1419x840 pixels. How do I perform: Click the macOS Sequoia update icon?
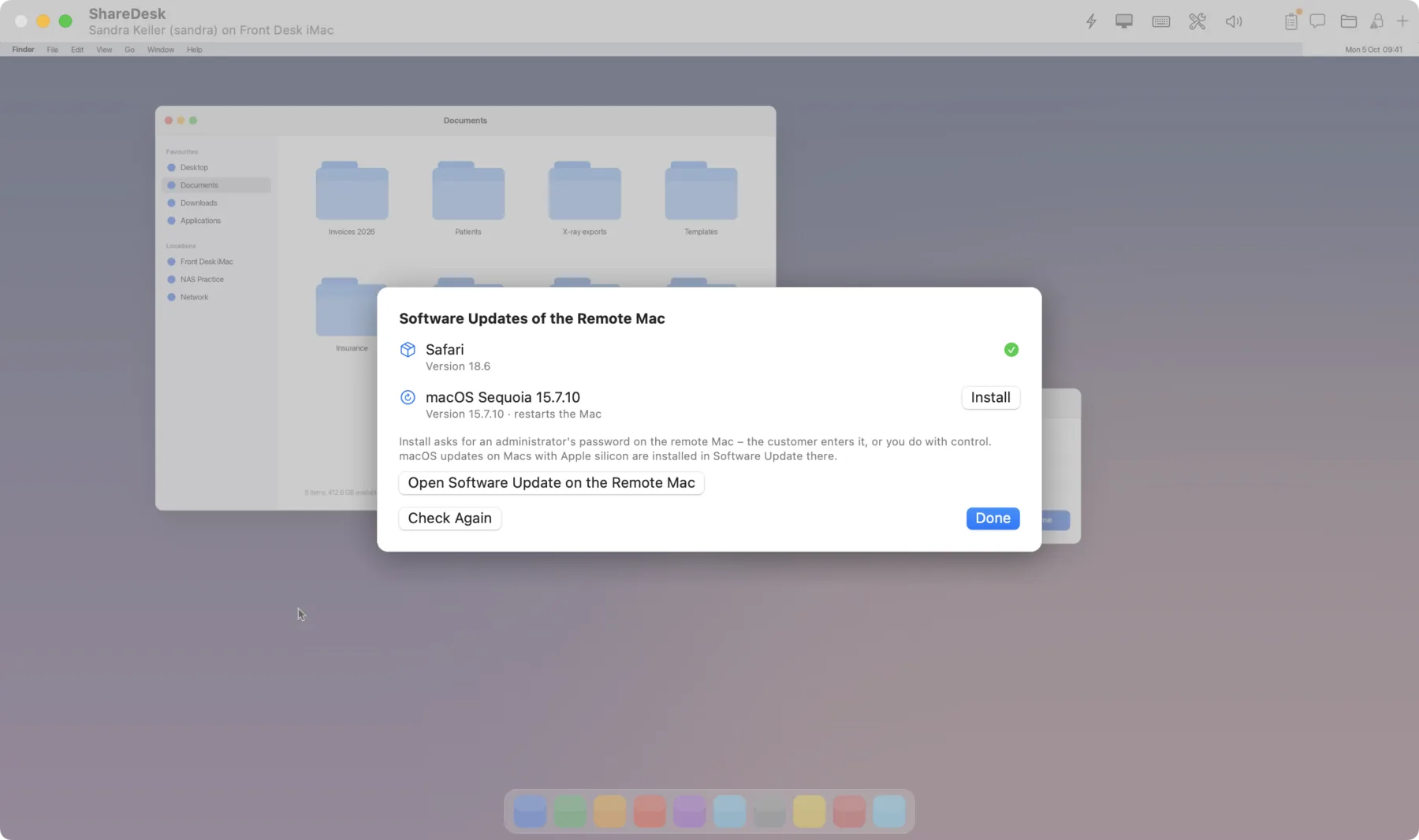(408, 397)
